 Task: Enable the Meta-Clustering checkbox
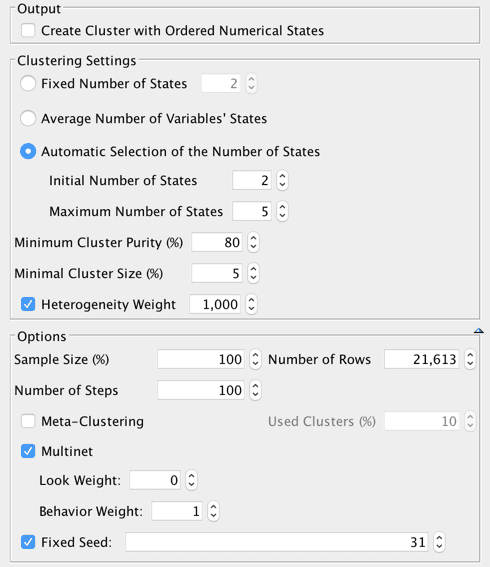tap(28, 421)
